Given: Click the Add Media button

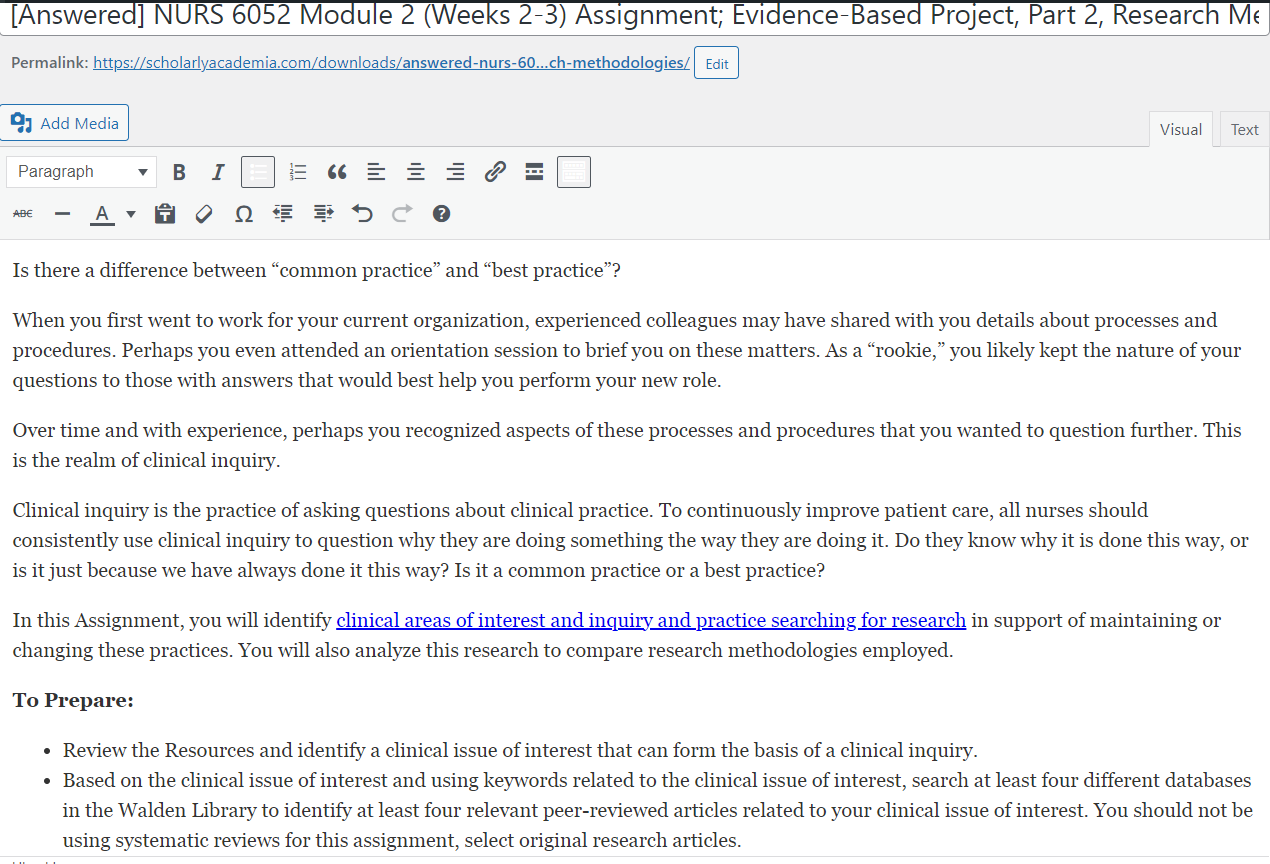Looking at the screenshot, I should point(65,123).
